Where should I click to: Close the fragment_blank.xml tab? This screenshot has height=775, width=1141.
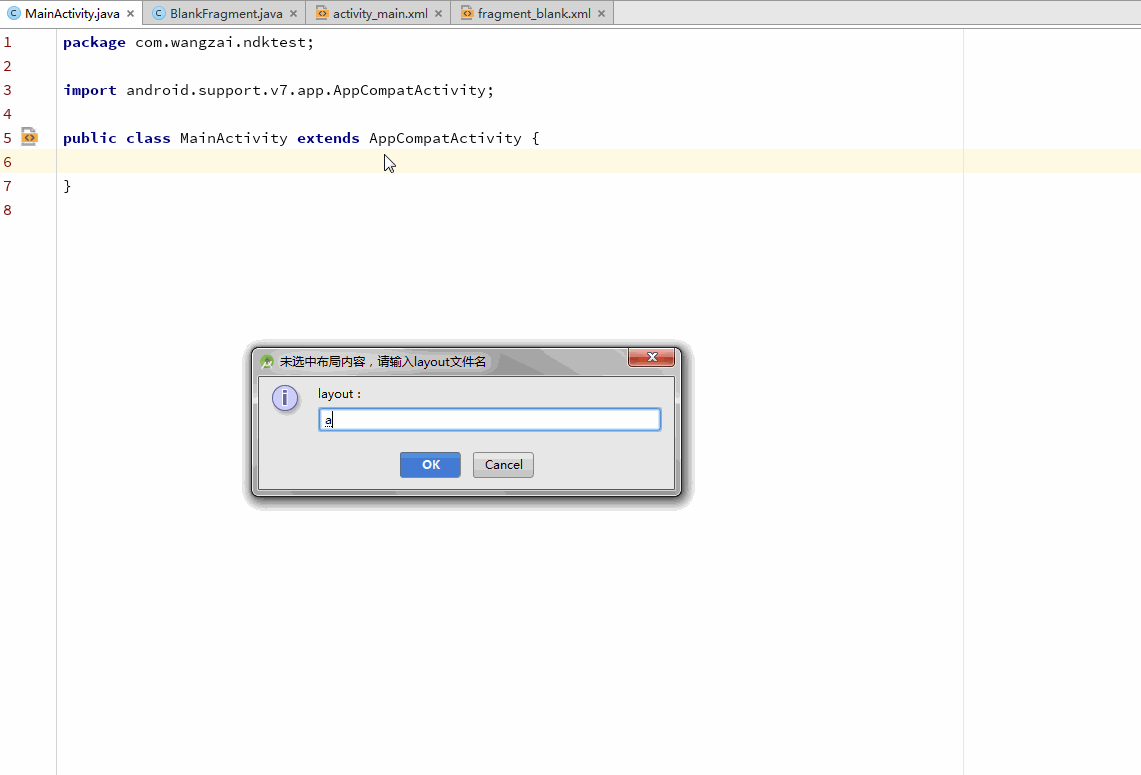click(x=601, y=14)
